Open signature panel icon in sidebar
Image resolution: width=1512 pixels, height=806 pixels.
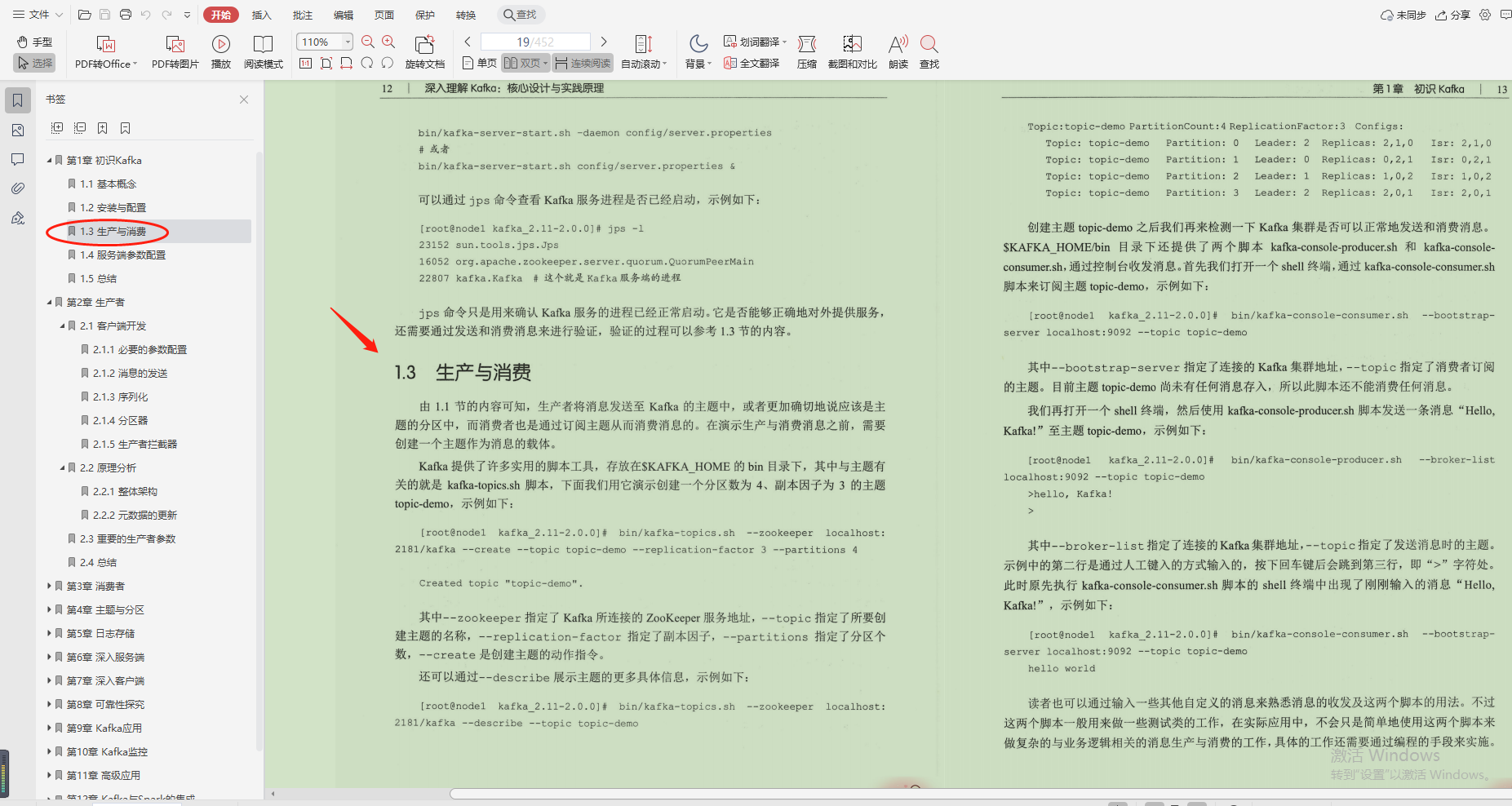[18, 218]
